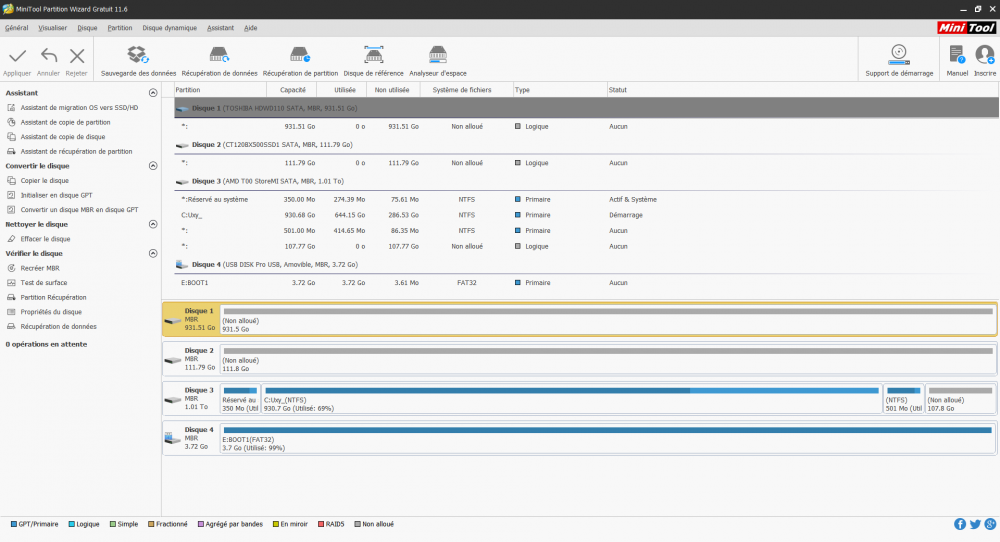Viewport: 1000px width, 542px height.
Task: Sort by Non utilisée column header
Action: coord(393,90)
